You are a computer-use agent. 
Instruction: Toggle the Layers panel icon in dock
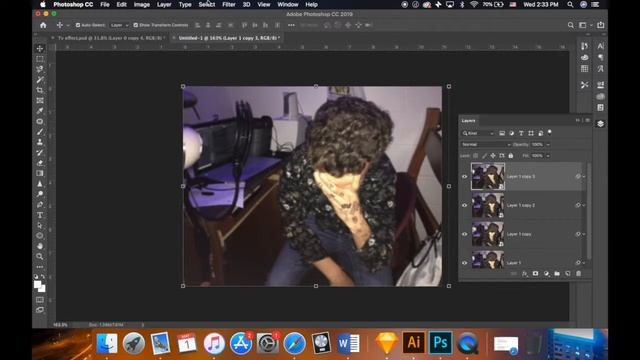point(600,124)
